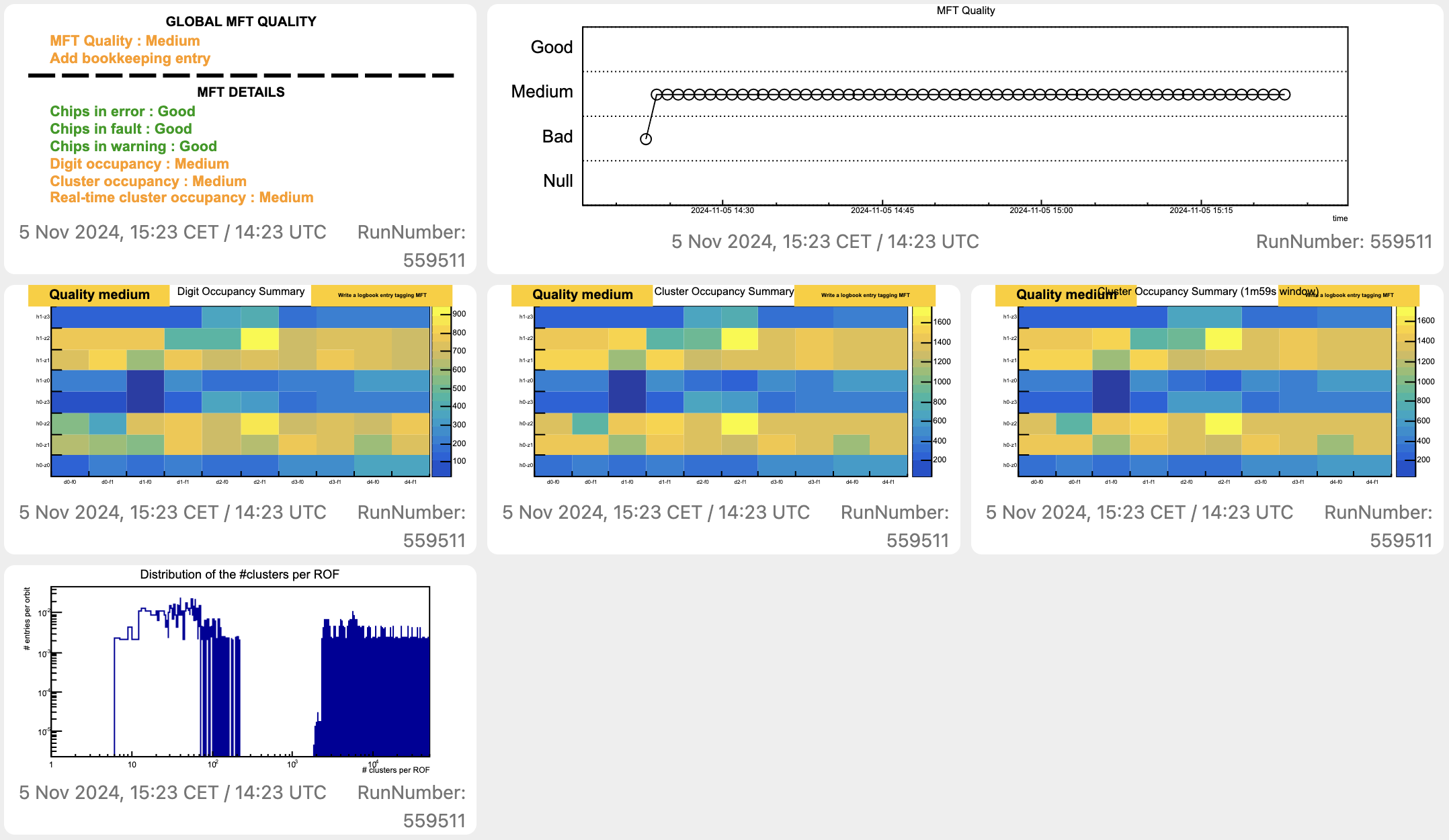Click 'd2-f0' column label on 1m59s window plot
The height and width of the screenshot is (840, 1449).
(x=1186, y=482)
